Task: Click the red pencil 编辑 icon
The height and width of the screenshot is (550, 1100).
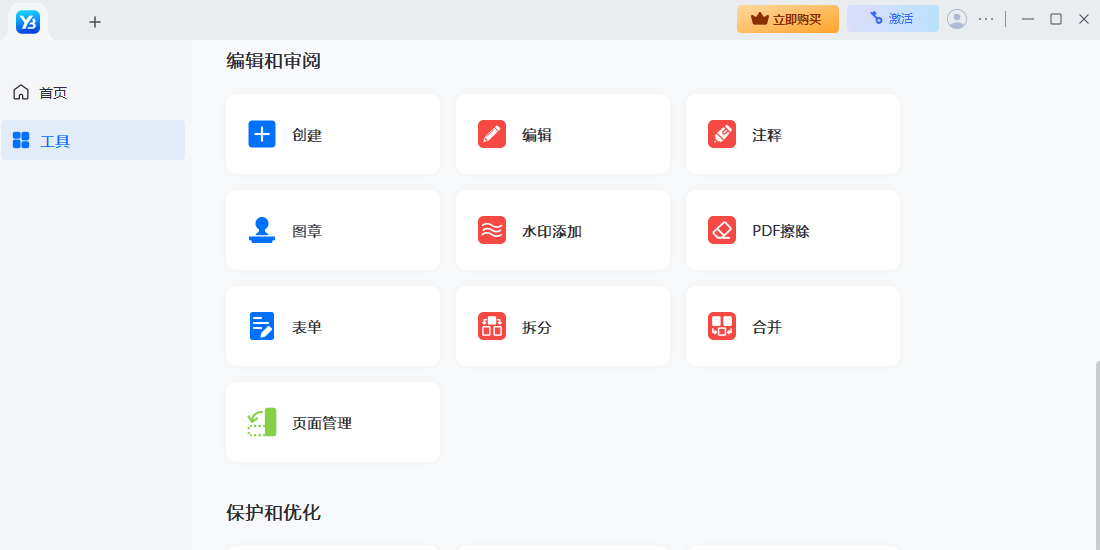Action: coord(492,134)
